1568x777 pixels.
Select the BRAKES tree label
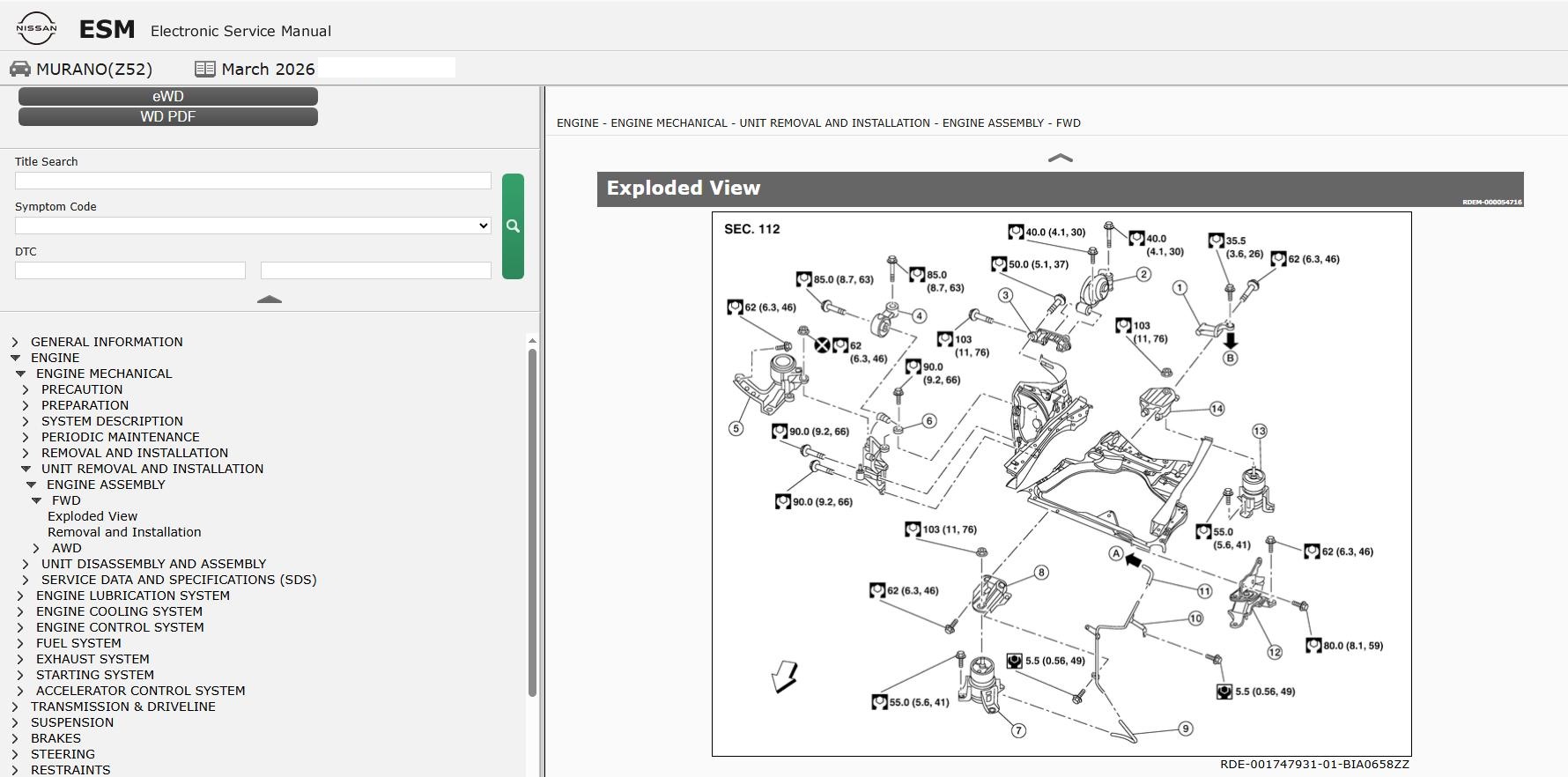(x=55, y=738)
